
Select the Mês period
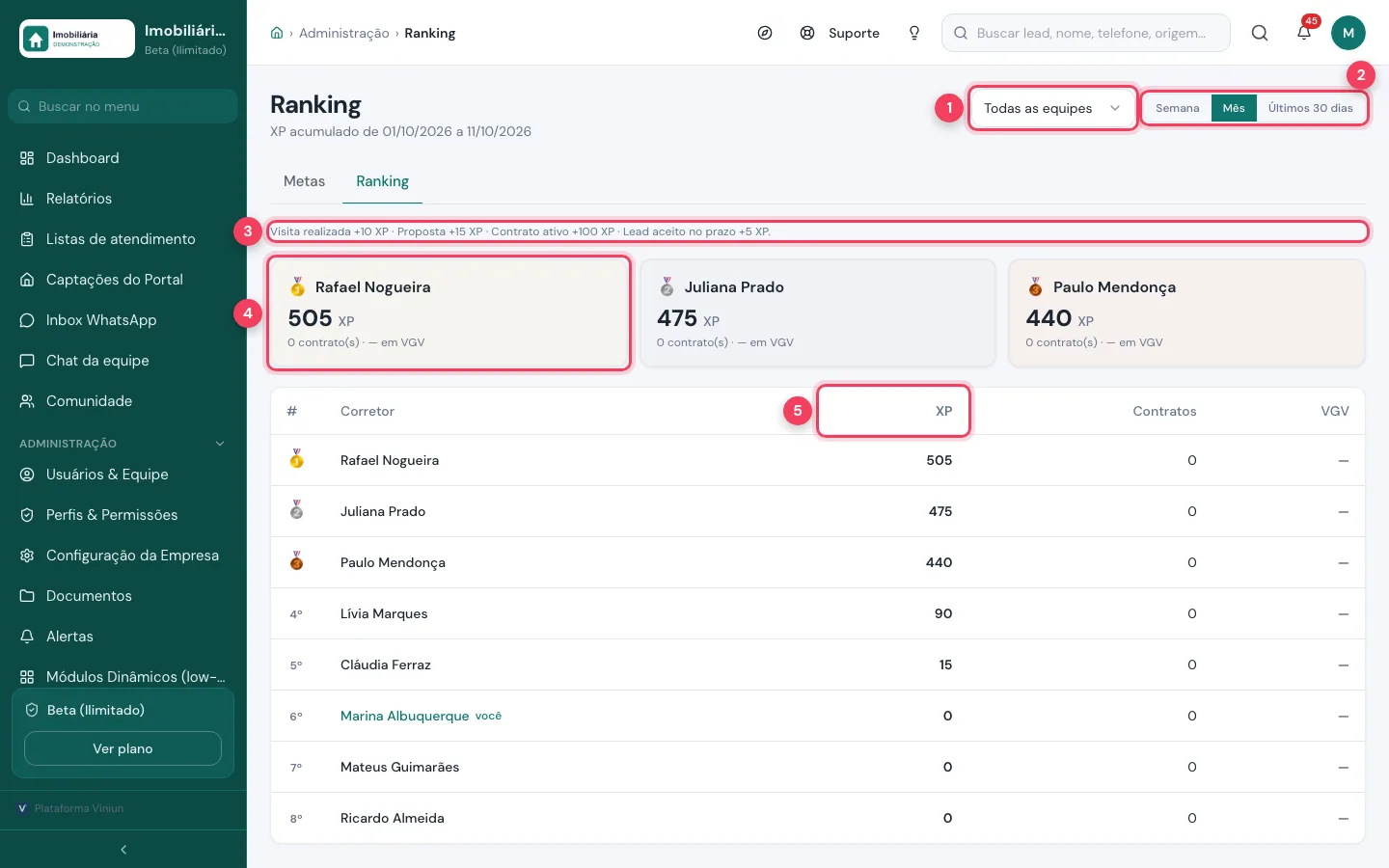(x=1234, y=108)
